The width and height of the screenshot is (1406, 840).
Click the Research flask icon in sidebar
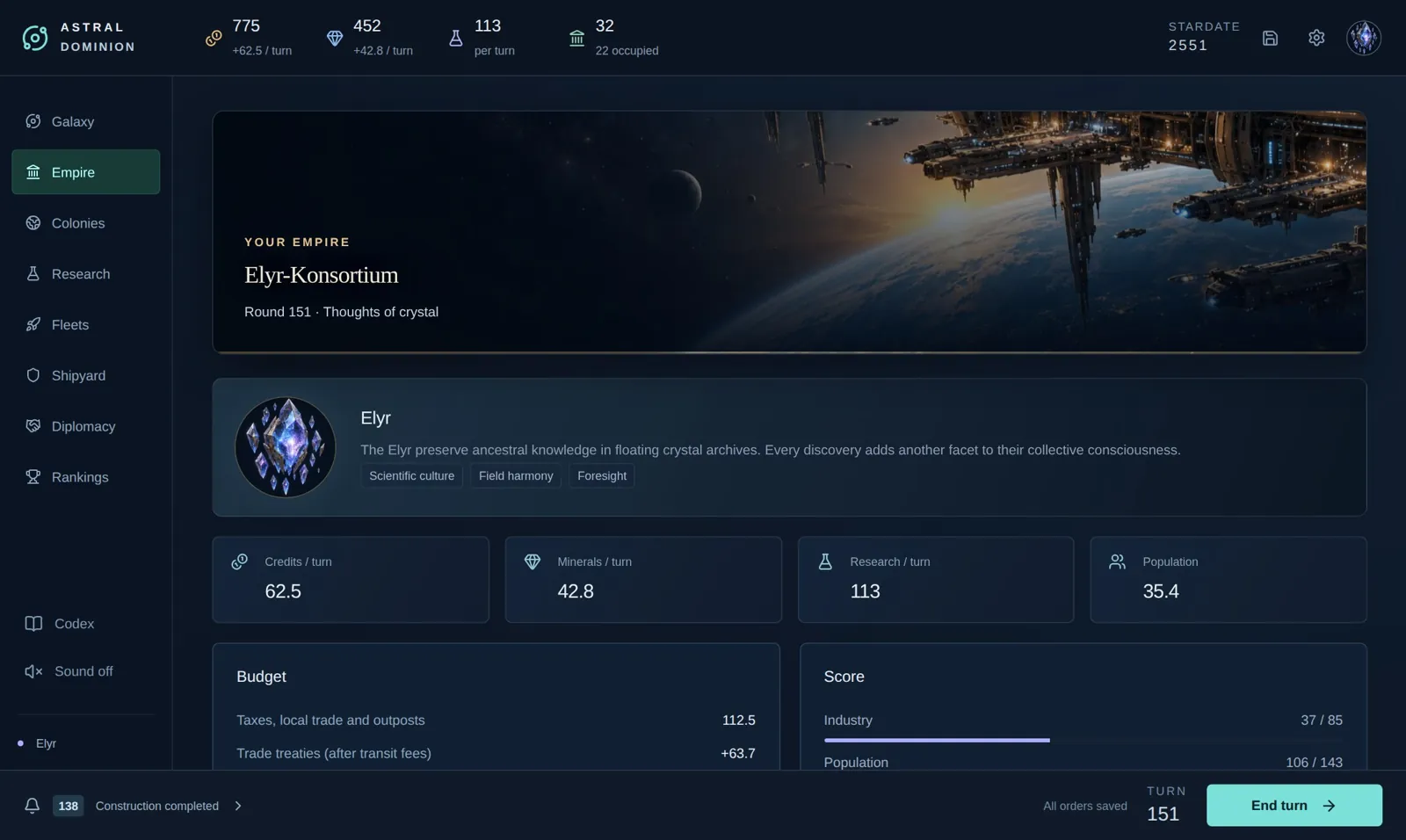[x=33, y=273]
